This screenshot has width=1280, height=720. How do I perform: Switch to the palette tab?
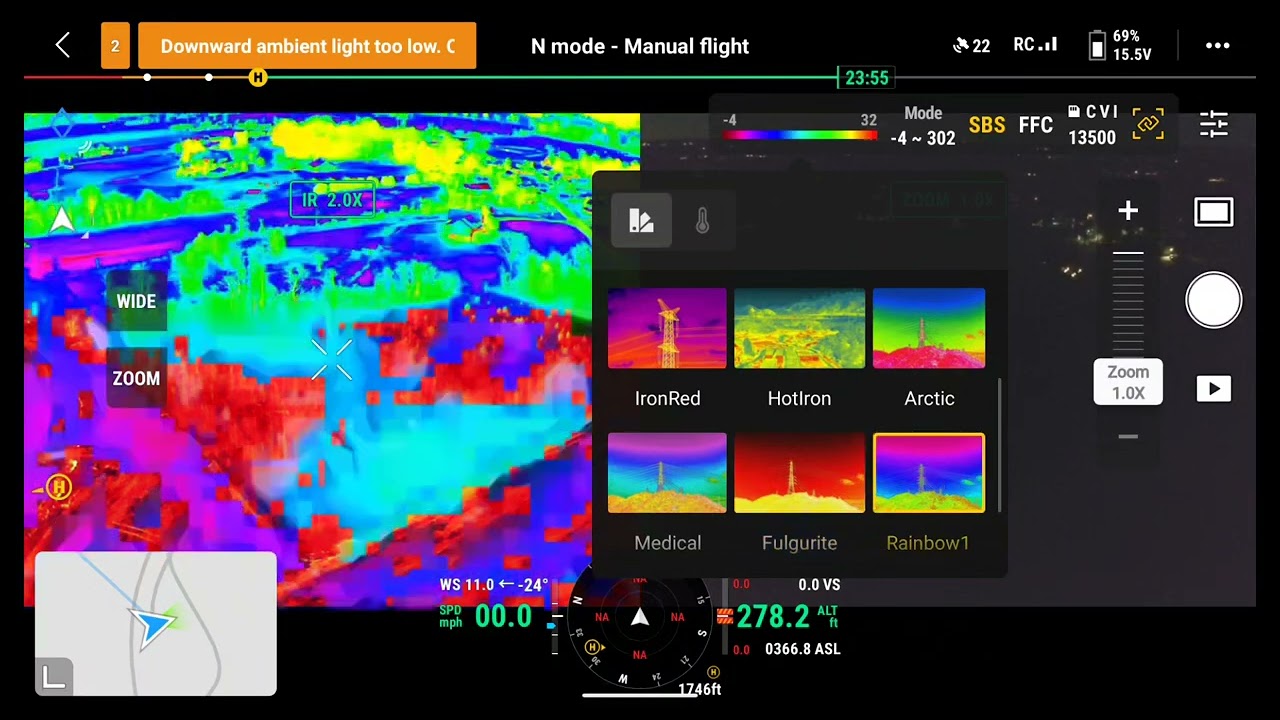pos(641,221)
